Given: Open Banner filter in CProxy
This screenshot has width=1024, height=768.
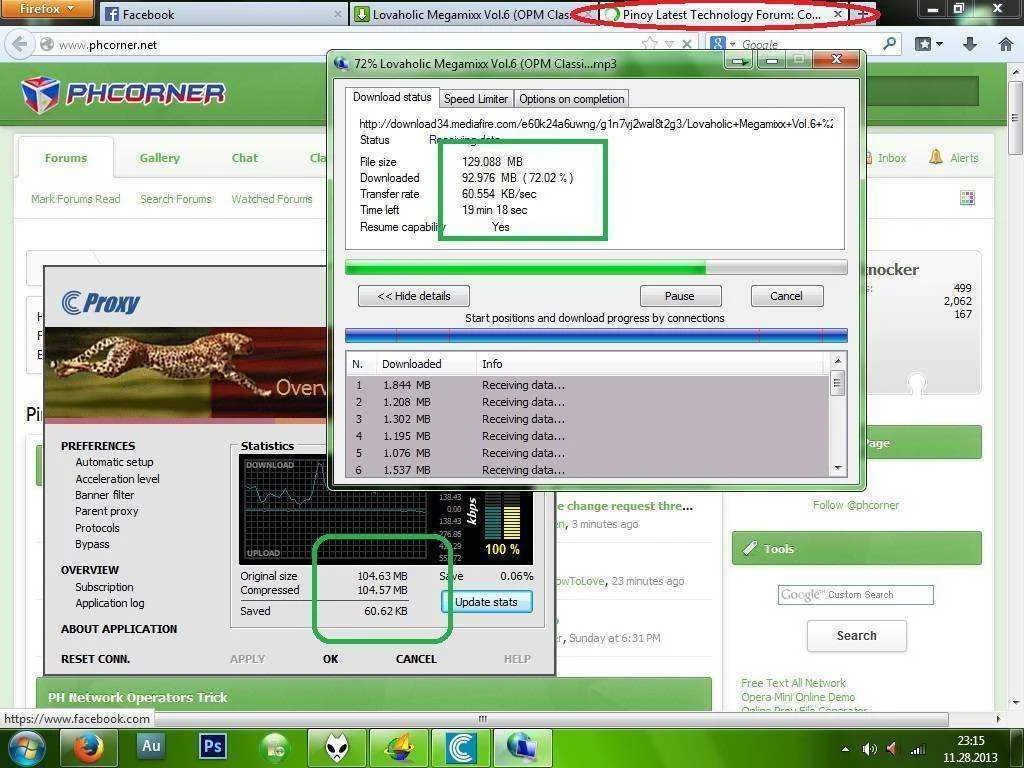Looking at the screenshot, I should pos(104,495).
